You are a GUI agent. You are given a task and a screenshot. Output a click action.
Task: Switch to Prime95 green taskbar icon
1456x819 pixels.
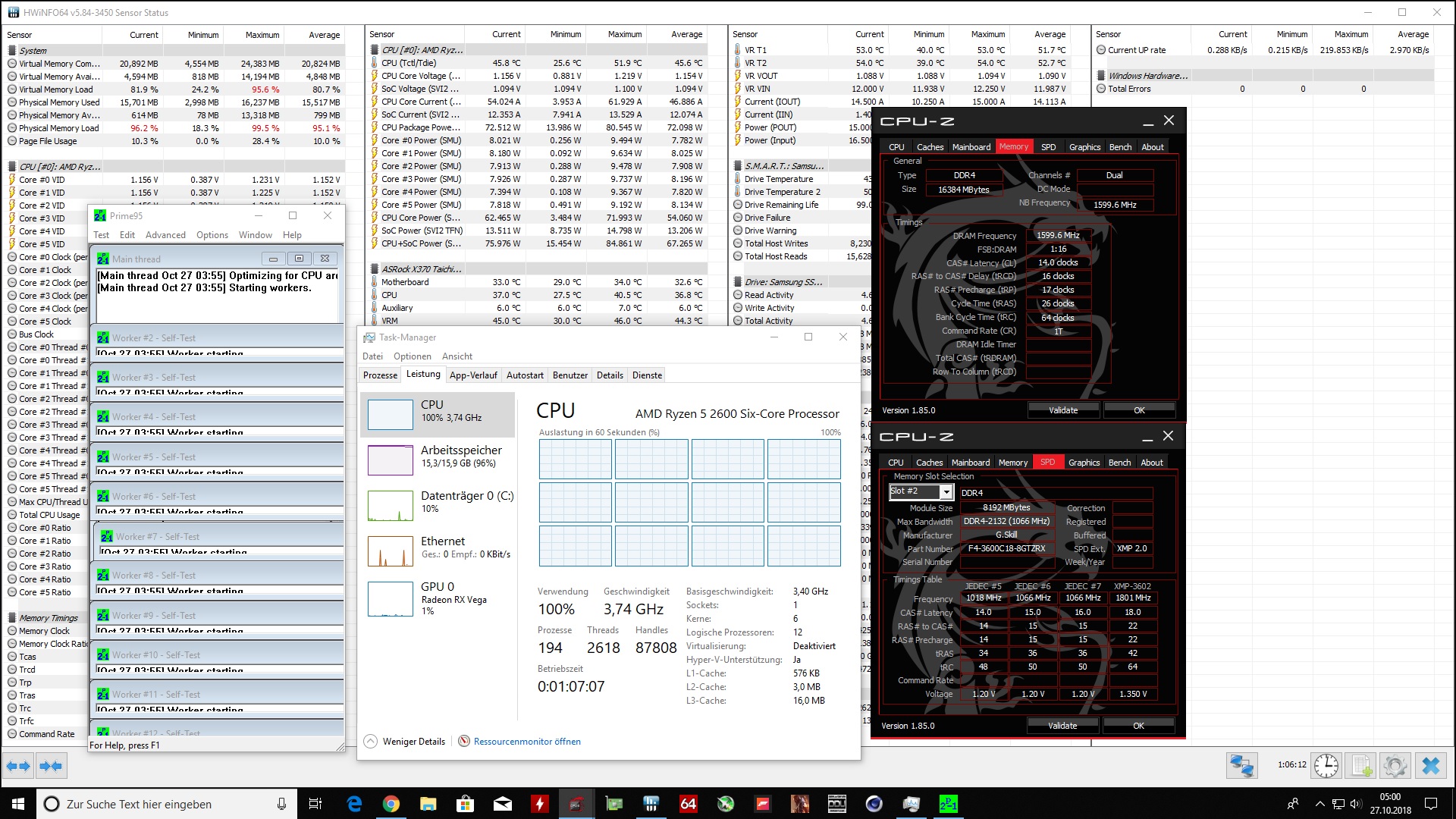coord(949,804)
